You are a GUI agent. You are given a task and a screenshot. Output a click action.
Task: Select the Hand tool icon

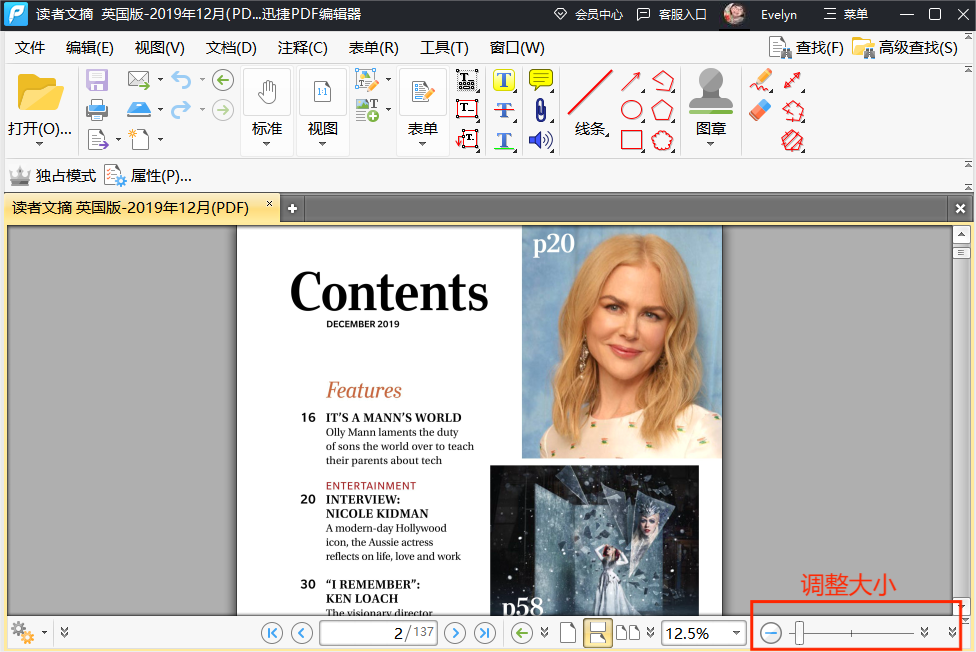[x=267, y=92]
